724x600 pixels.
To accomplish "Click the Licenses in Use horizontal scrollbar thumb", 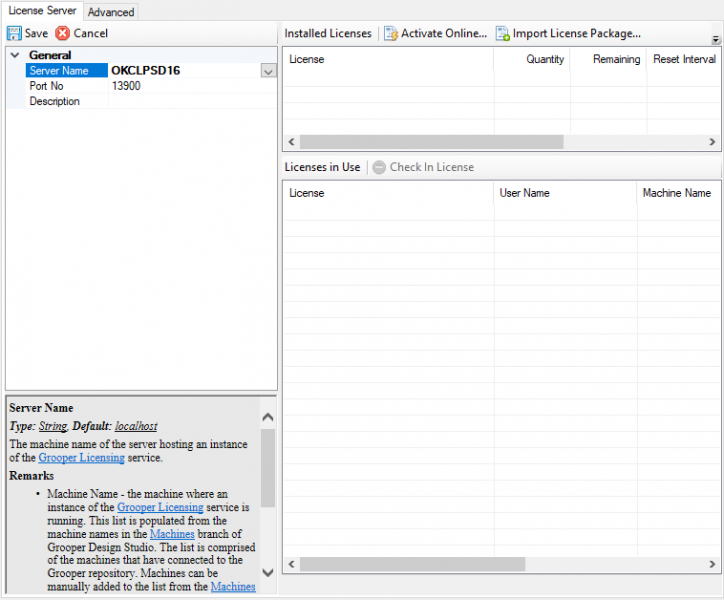I will [412, 564].
